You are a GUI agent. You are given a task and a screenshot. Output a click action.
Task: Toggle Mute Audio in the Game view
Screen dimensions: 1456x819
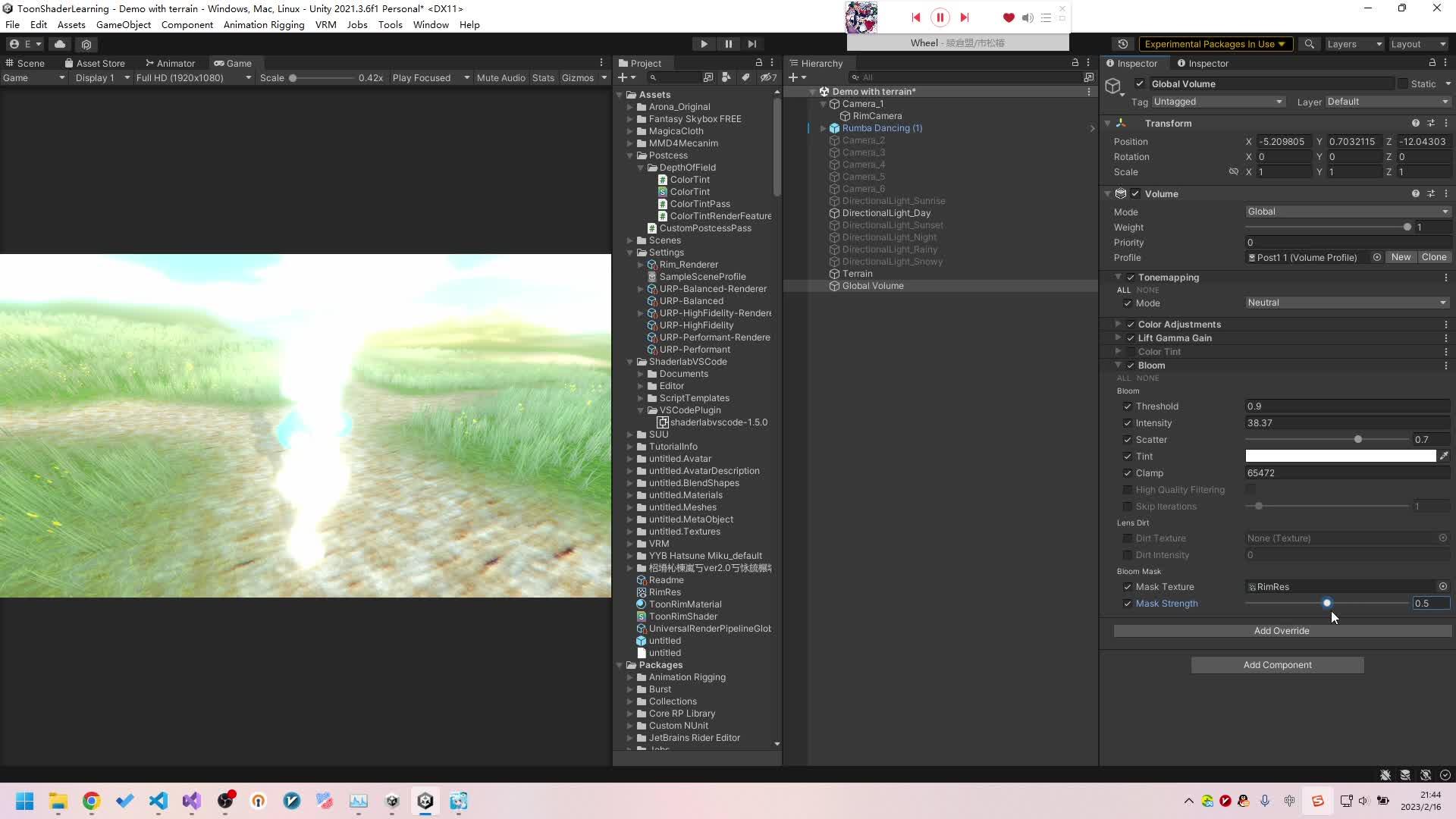coord(500,77)
